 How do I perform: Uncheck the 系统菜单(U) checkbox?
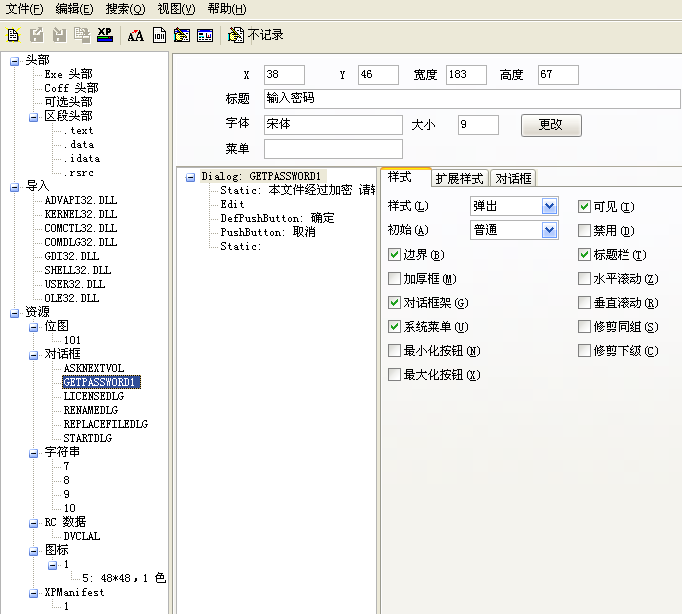394,326
